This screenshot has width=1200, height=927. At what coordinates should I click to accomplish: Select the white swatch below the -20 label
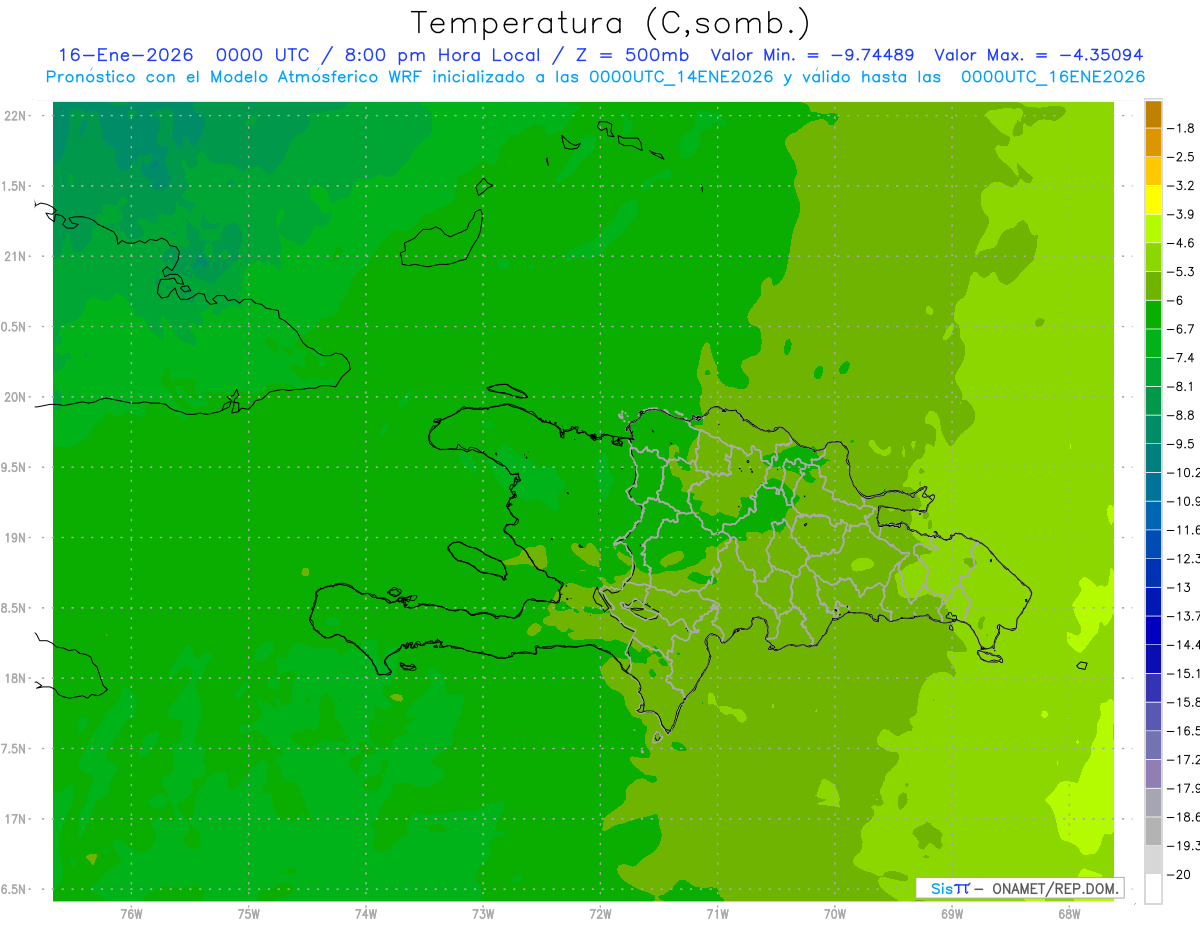1153,889
